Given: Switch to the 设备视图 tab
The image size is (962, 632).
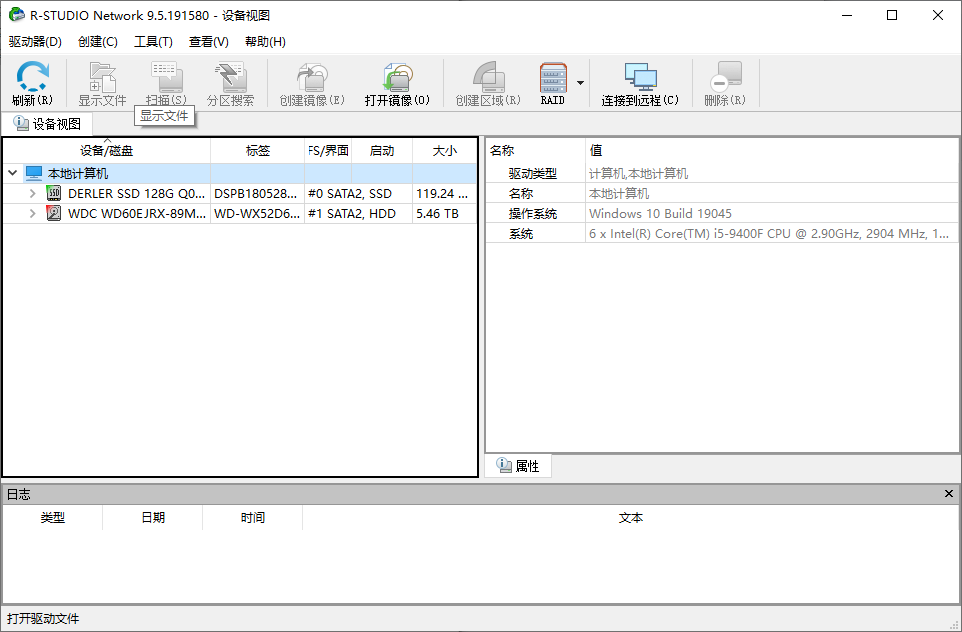Looking at the screenshot, I should [46, 123].
